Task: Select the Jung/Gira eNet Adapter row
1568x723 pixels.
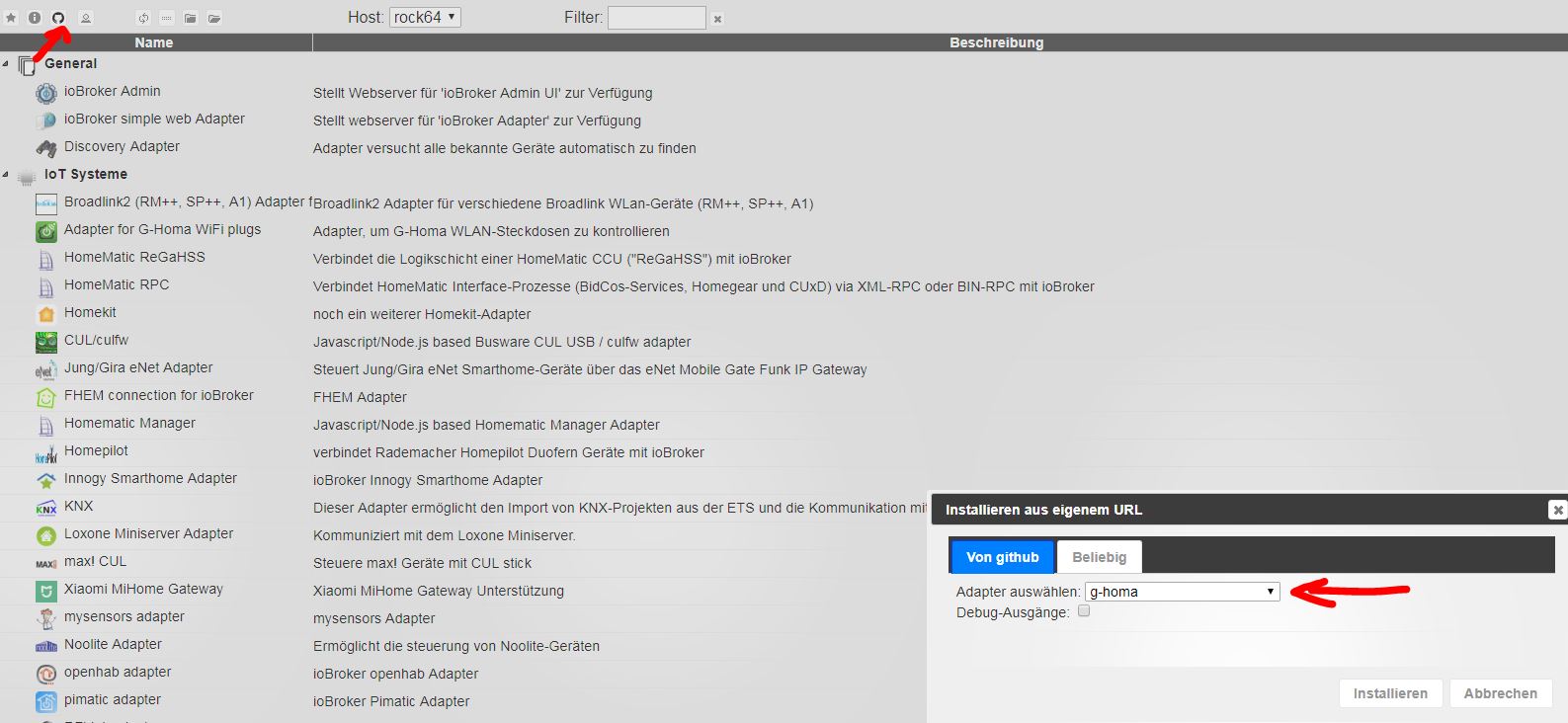Action: pos(784,368)
